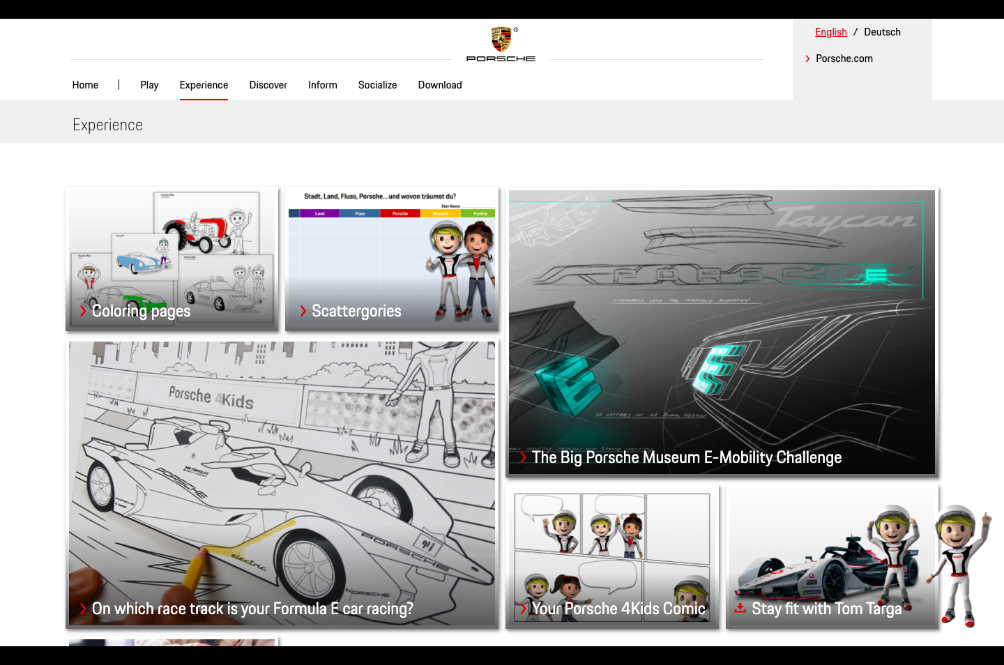Click the red arrow before Porsche.com
1004x665 pixels.
(807, 58)
